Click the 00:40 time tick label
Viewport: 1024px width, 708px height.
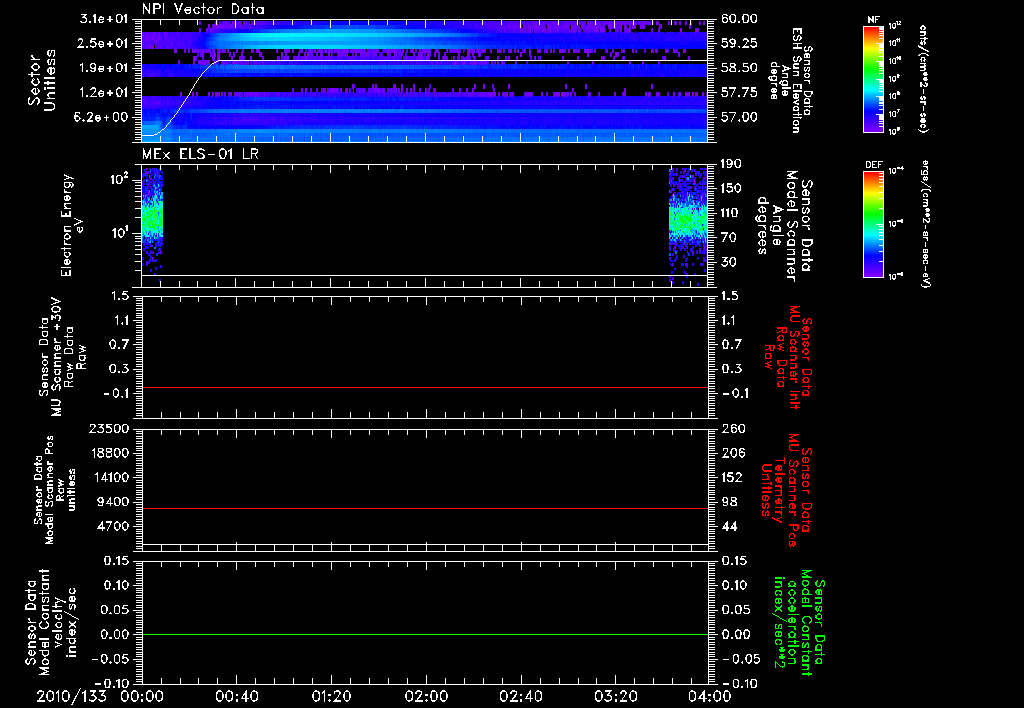coord(236,696)
